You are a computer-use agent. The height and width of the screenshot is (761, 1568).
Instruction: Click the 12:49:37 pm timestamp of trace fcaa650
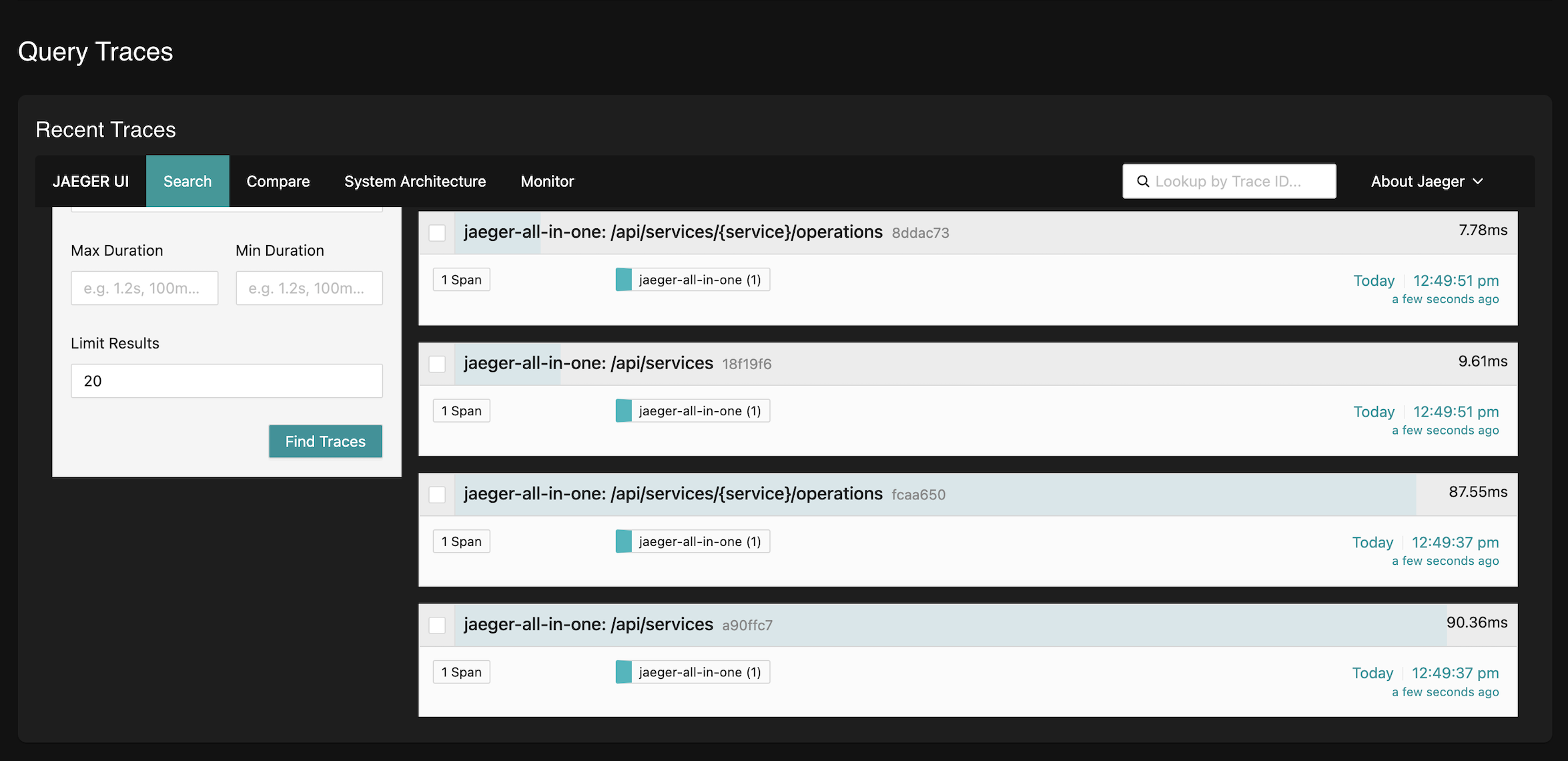pos(1455,543)
